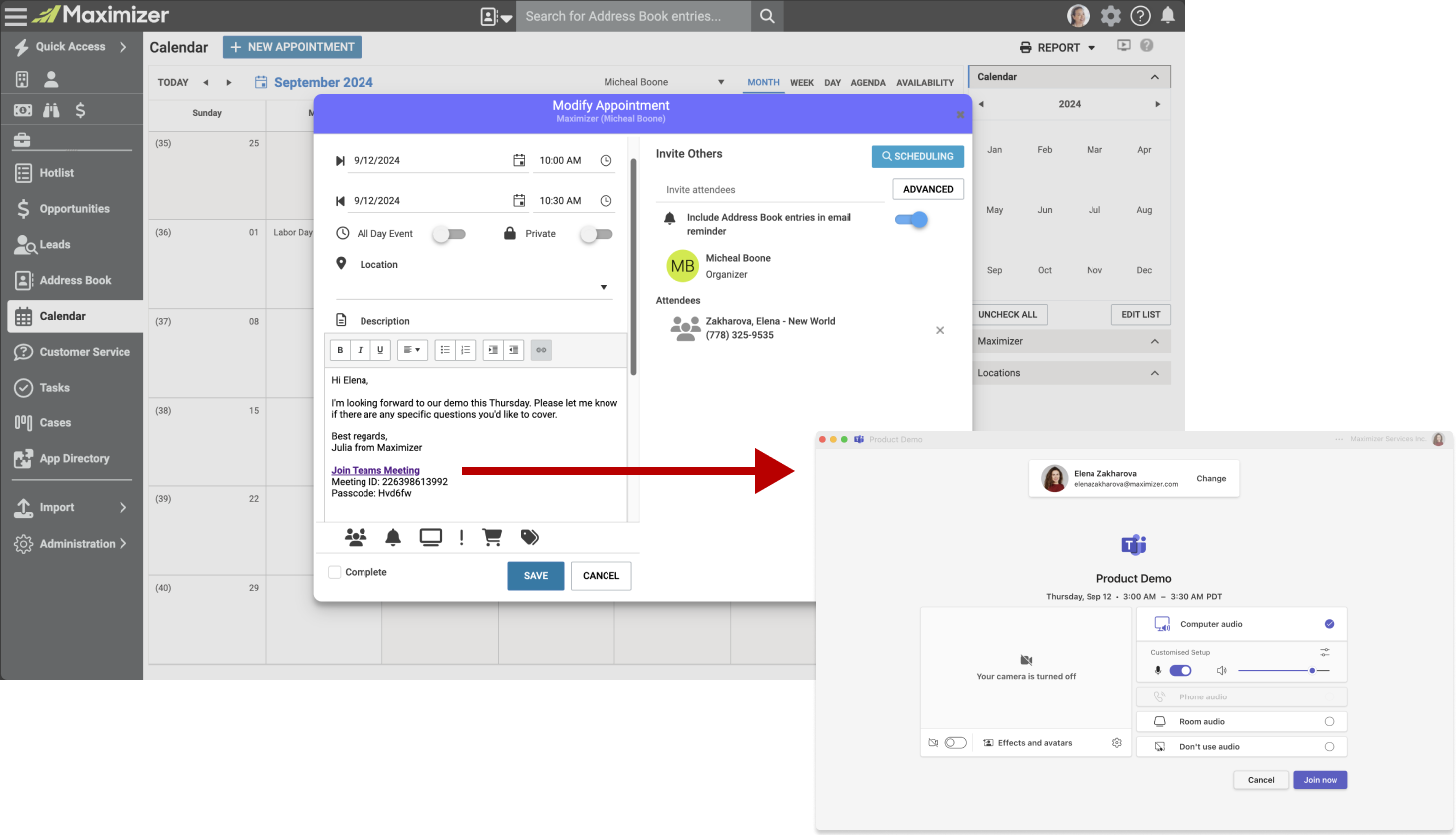The image size is (1456, 835).
Task: Click the user profile avatar
Action: click(1078, 16)
